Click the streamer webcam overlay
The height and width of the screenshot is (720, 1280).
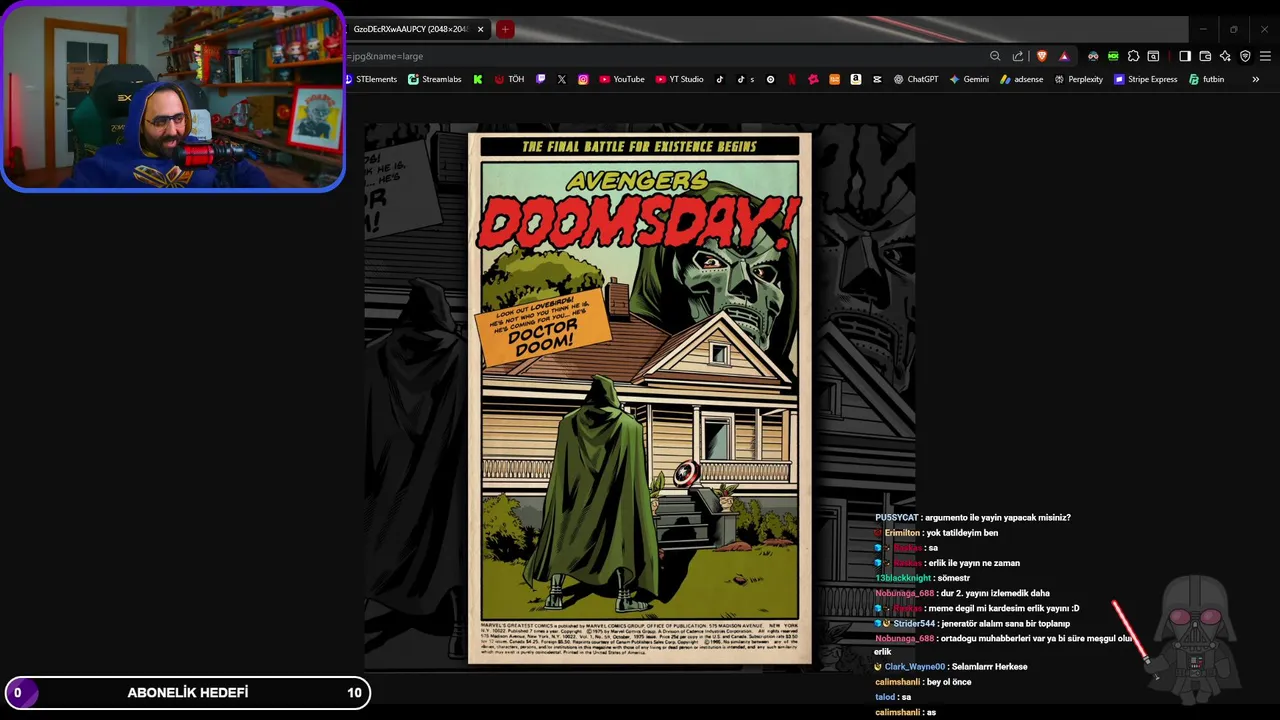pyautogui.click(x=173, y=96)
